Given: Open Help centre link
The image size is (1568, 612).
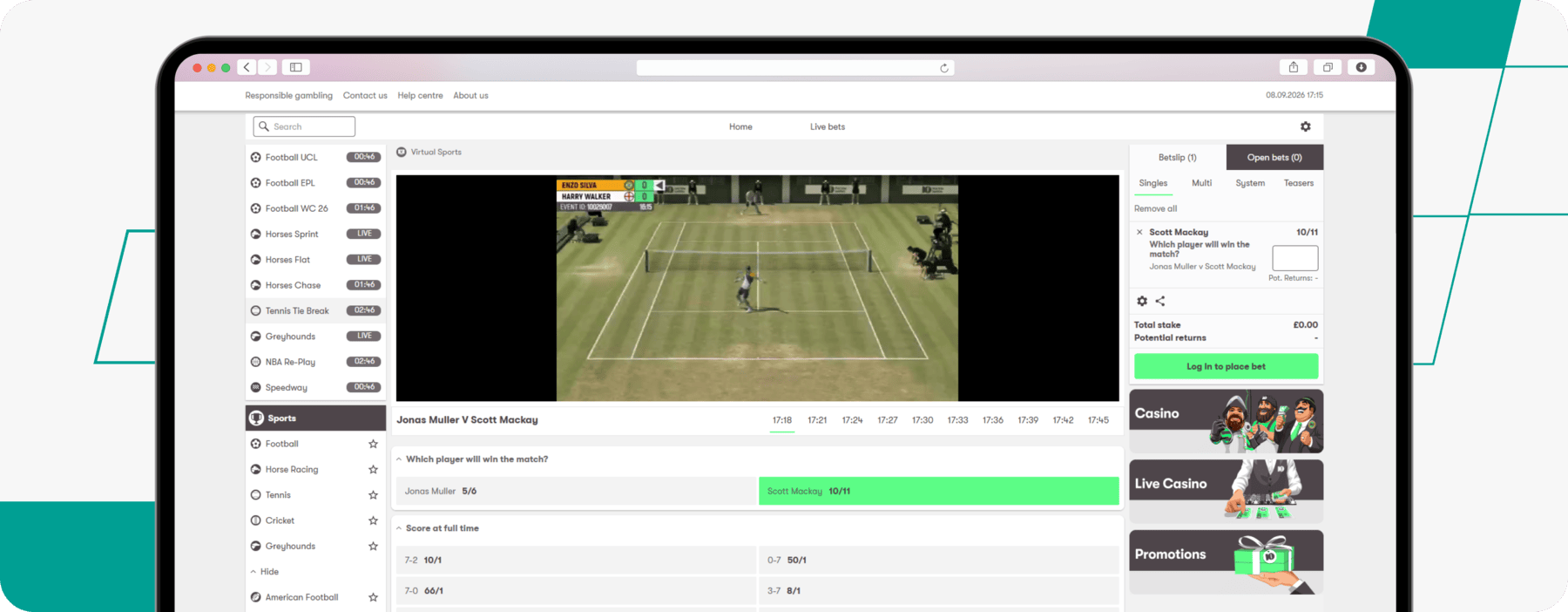Looking at the screenshot, I should pyautogui.click(x=420, y=96).
